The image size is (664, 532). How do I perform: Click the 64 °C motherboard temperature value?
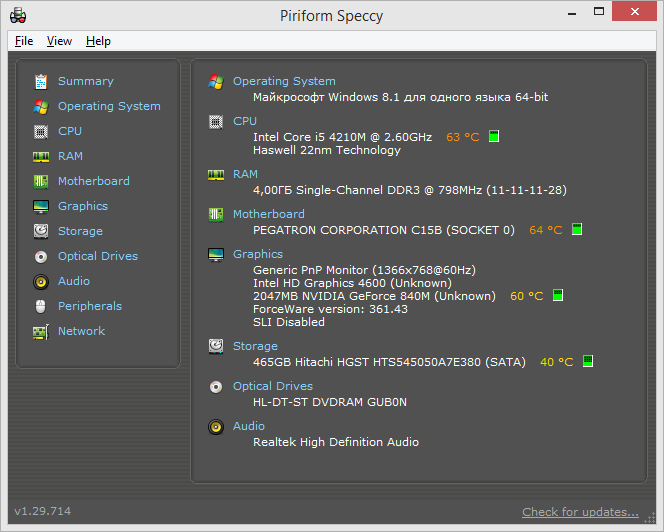545,230
